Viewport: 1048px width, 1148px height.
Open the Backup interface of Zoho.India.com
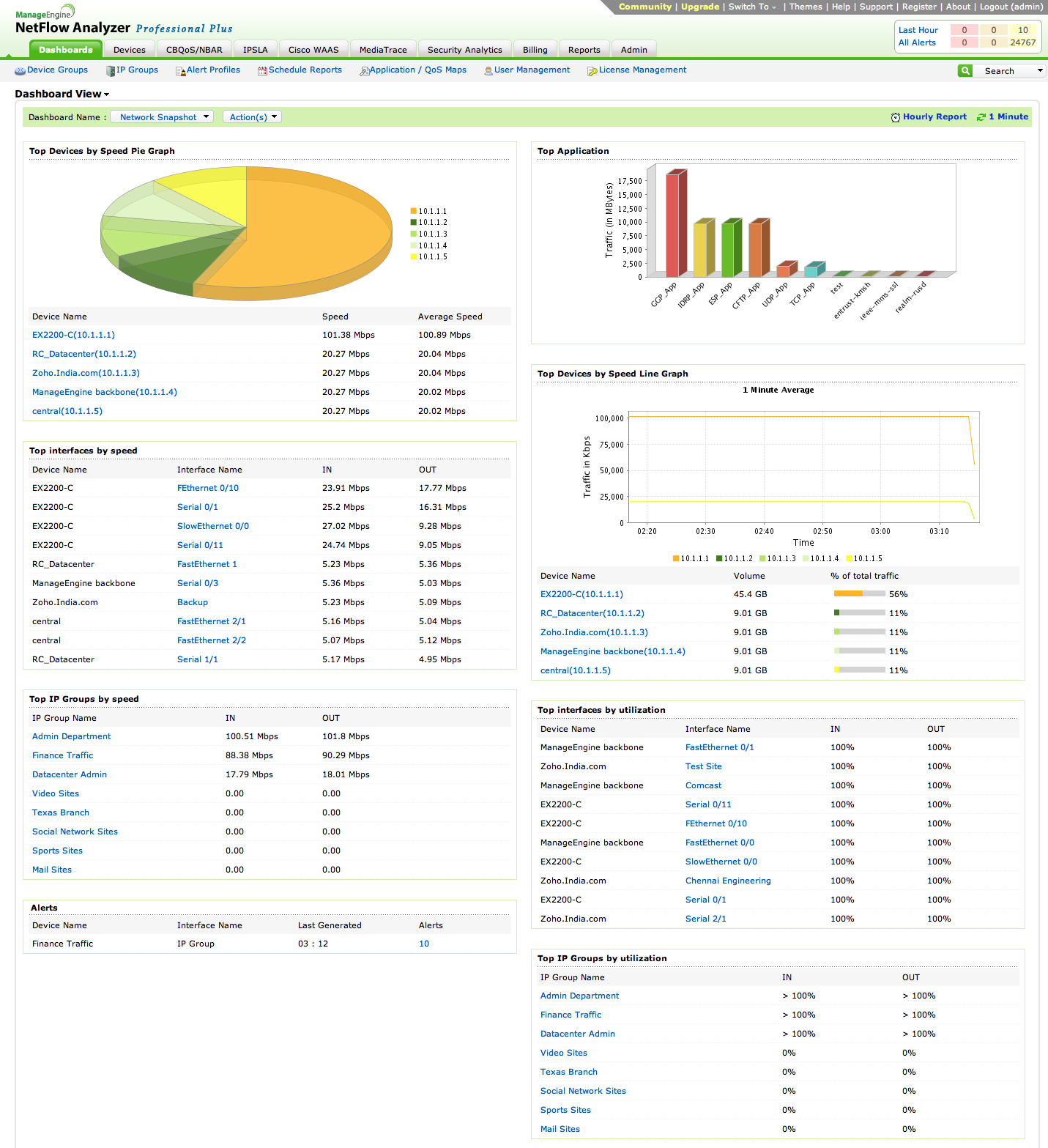193,602
